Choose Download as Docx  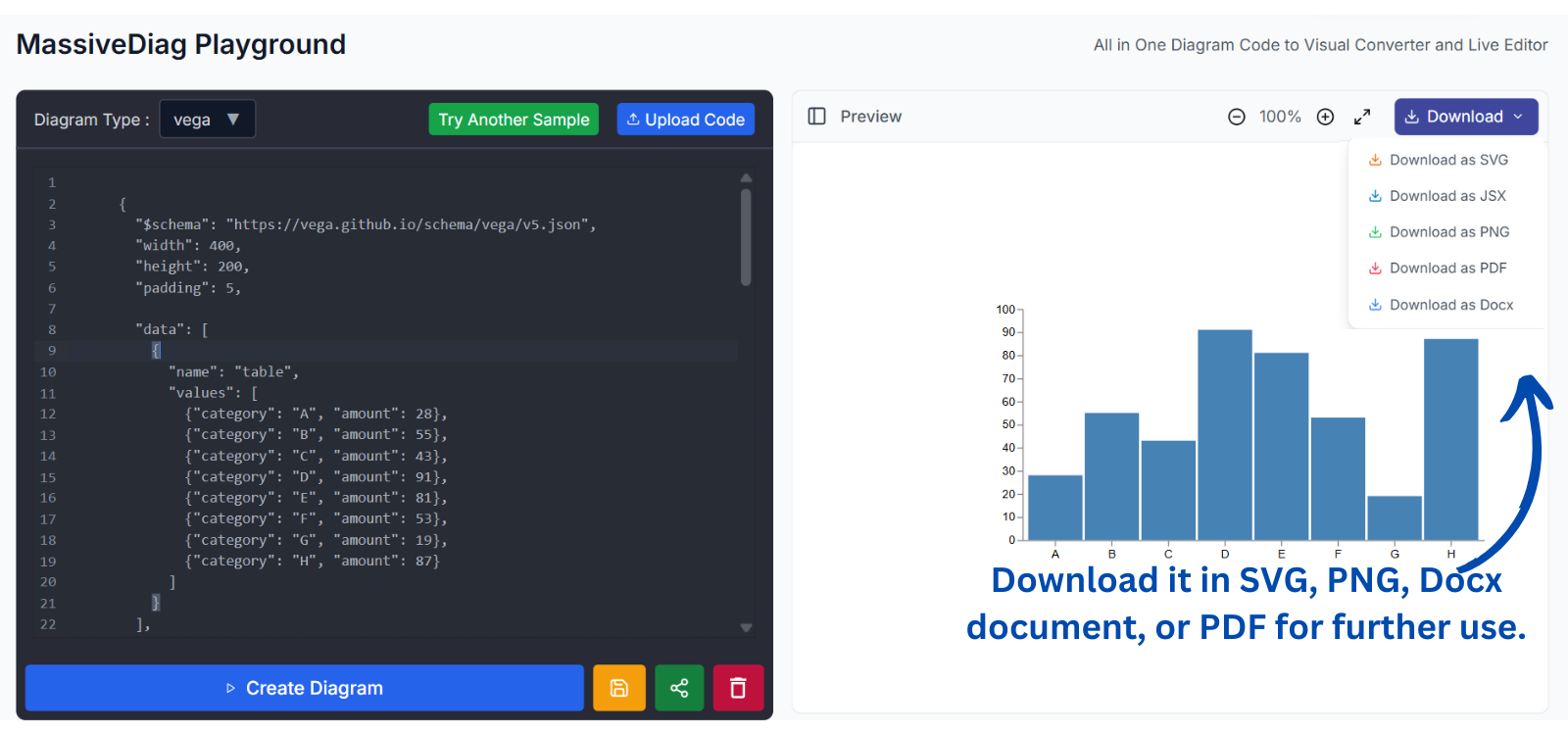[1441, 305]
